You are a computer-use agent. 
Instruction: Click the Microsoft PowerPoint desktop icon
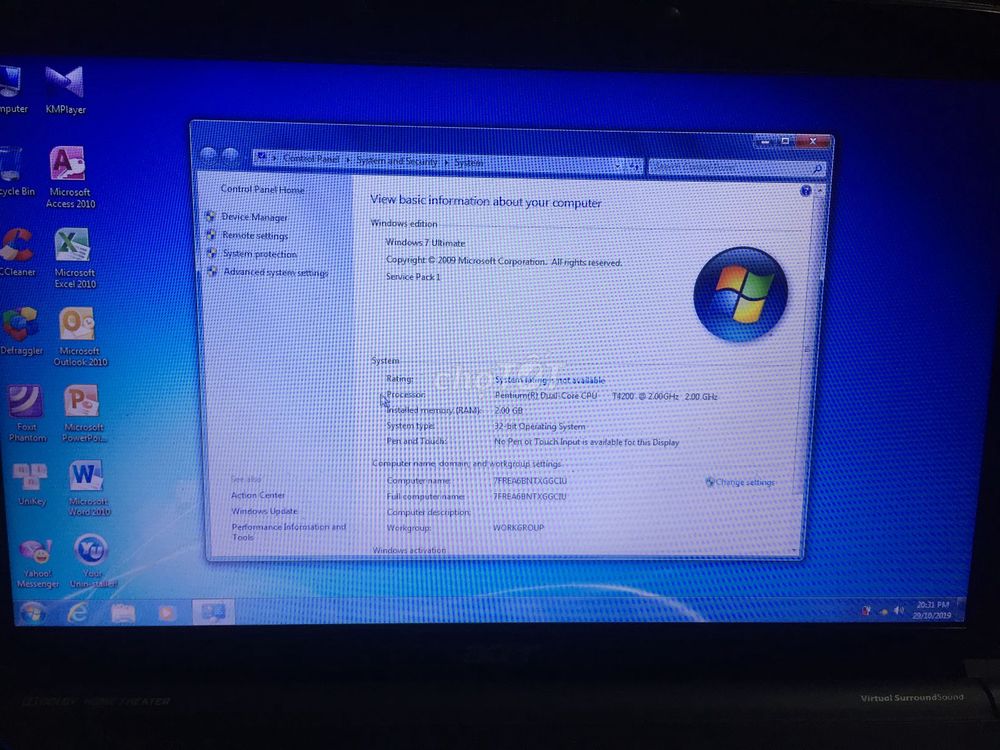83,413
